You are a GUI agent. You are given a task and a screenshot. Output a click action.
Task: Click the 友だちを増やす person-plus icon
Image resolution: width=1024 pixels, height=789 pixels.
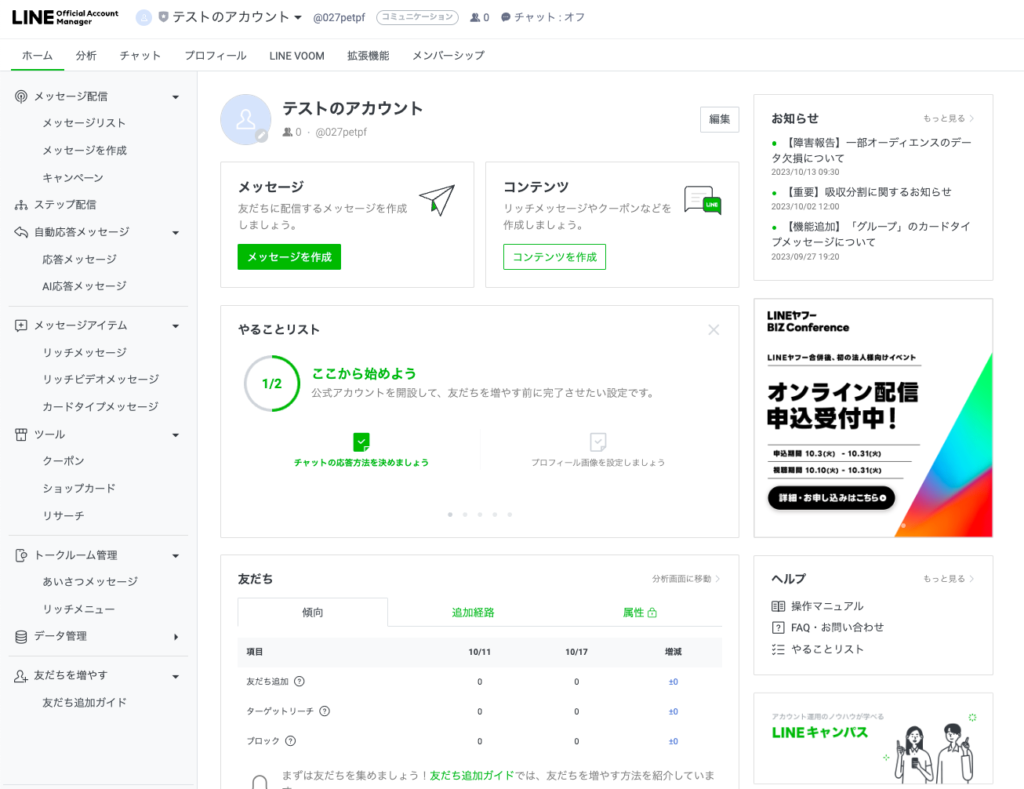(21, 676)
